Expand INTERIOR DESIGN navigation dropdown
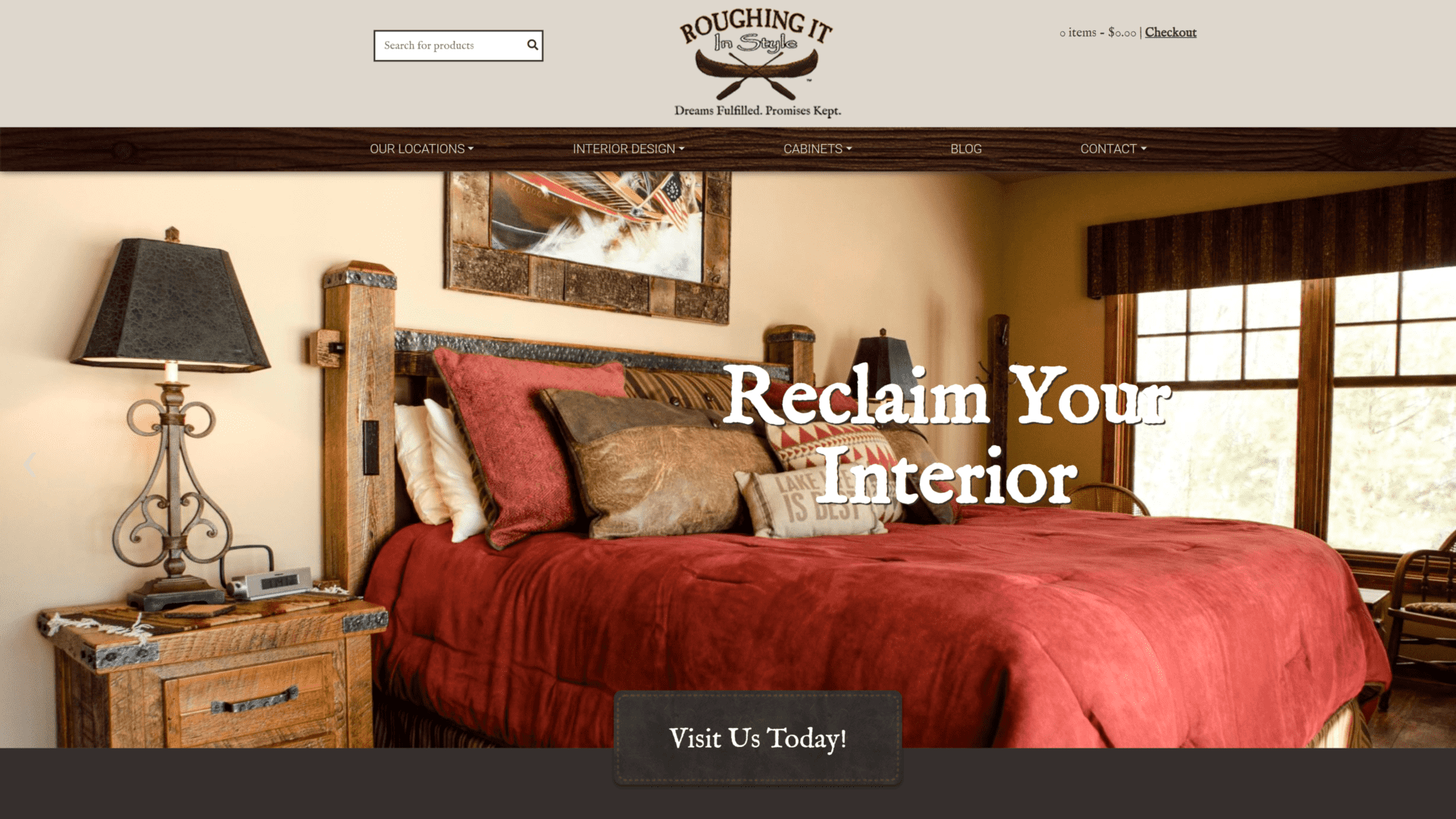 [628, 148]
